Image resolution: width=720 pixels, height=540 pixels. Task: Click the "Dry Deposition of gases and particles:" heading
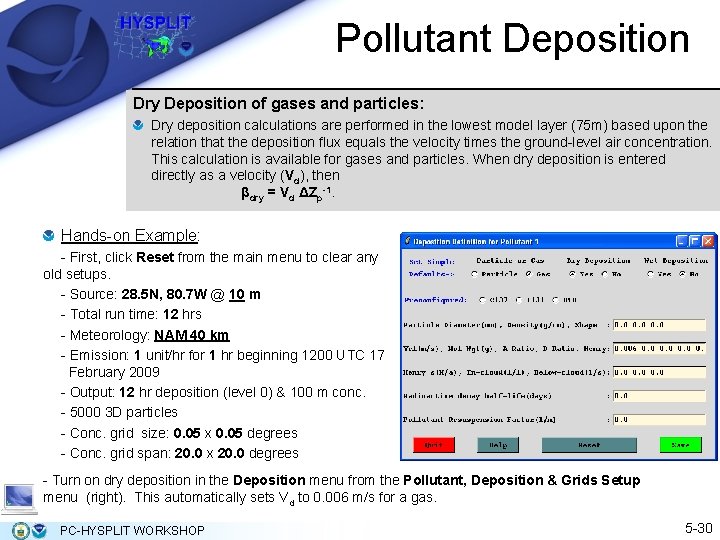tap(278, 103)
